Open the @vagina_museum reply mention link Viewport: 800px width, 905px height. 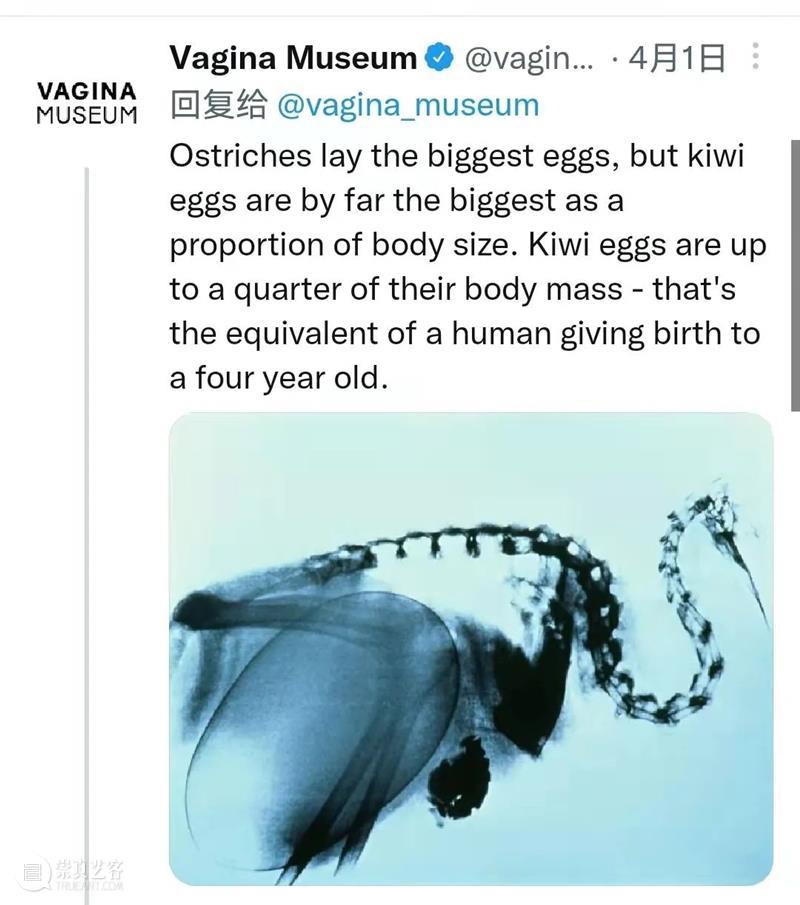(408, 106)
